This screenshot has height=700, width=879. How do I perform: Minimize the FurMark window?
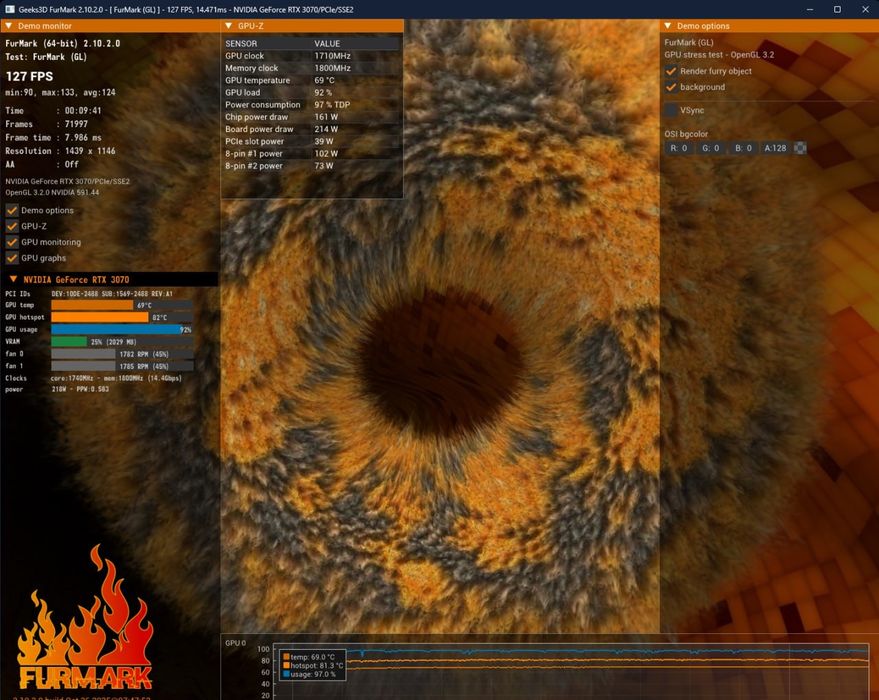[x=810, y=10]
